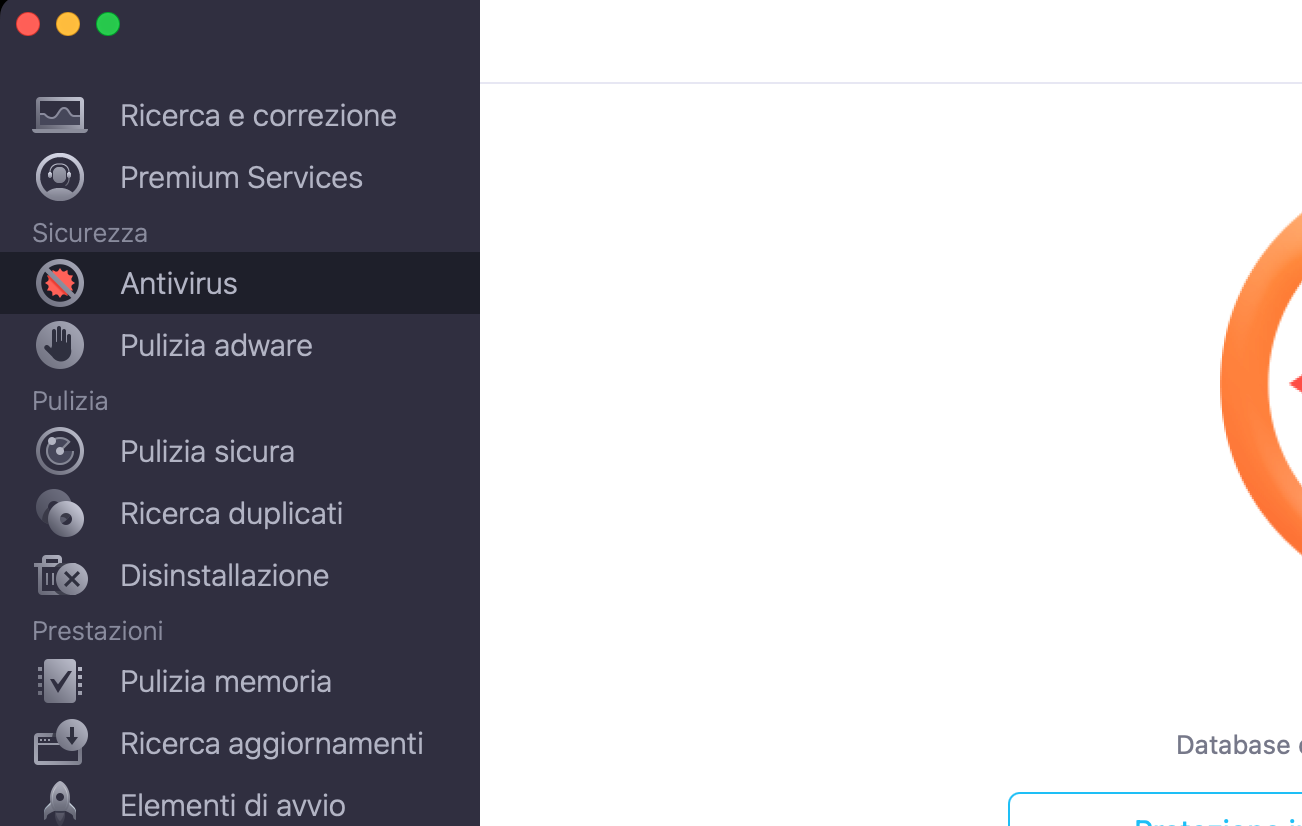1302x826 pixels.
Task: Select Pulizia memoria under Prestazioni
Action: 226,681
